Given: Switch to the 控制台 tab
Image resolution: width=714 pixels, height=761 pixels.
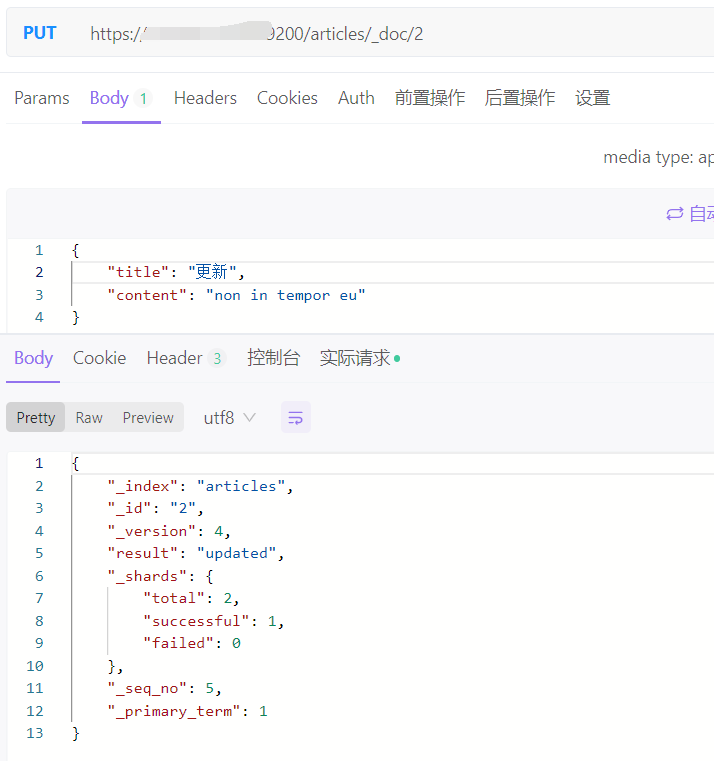Looking at the screenshot, I should click(x=273, y=358).
